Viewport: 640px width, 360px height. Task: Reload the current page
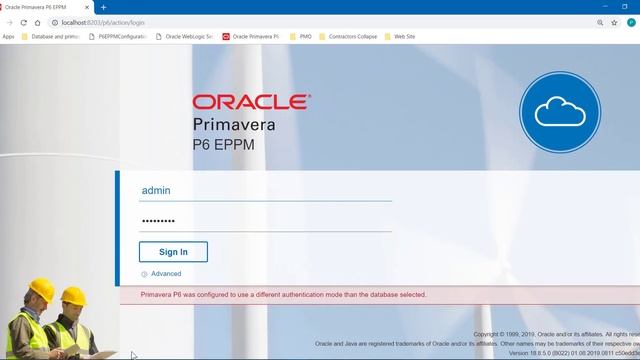[x=24, y=23]
